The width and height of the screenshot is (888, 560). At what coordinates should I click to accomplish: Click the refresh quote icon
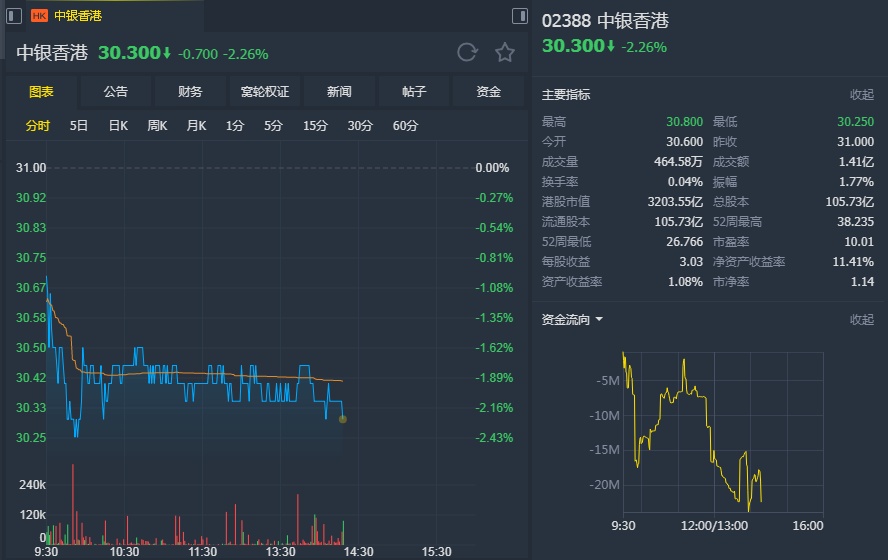467,53
